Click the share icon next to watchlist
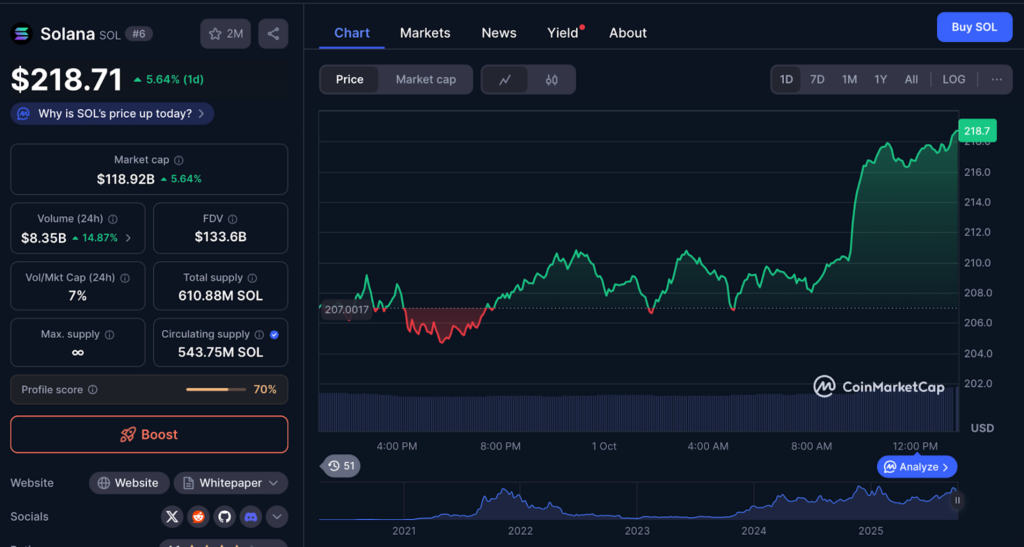The image size is (1024, 547). pyautogui.click(x=272, y=33)
